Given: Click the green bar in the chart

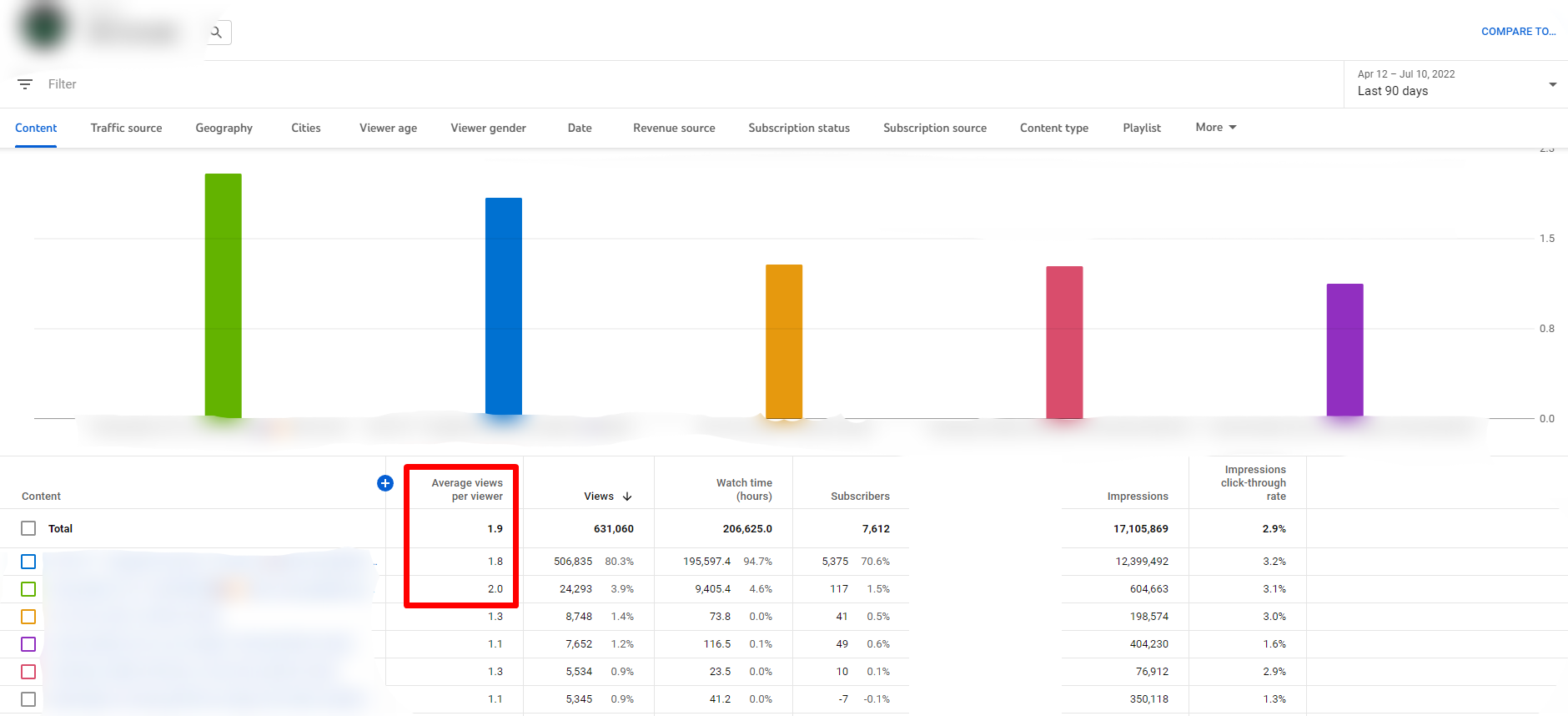Looking at the screenshot, I should click(x=224, y=295).
